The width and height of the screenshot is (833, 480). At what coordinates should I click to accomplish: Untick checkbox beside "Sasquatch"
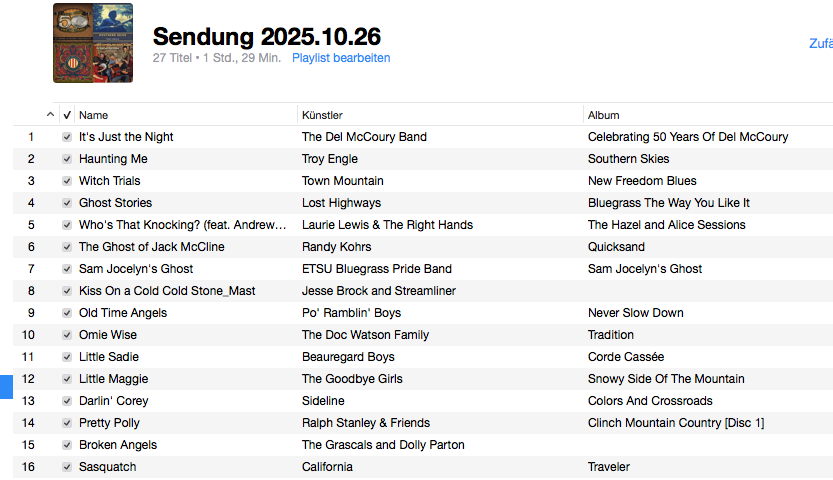coord(67,467)
